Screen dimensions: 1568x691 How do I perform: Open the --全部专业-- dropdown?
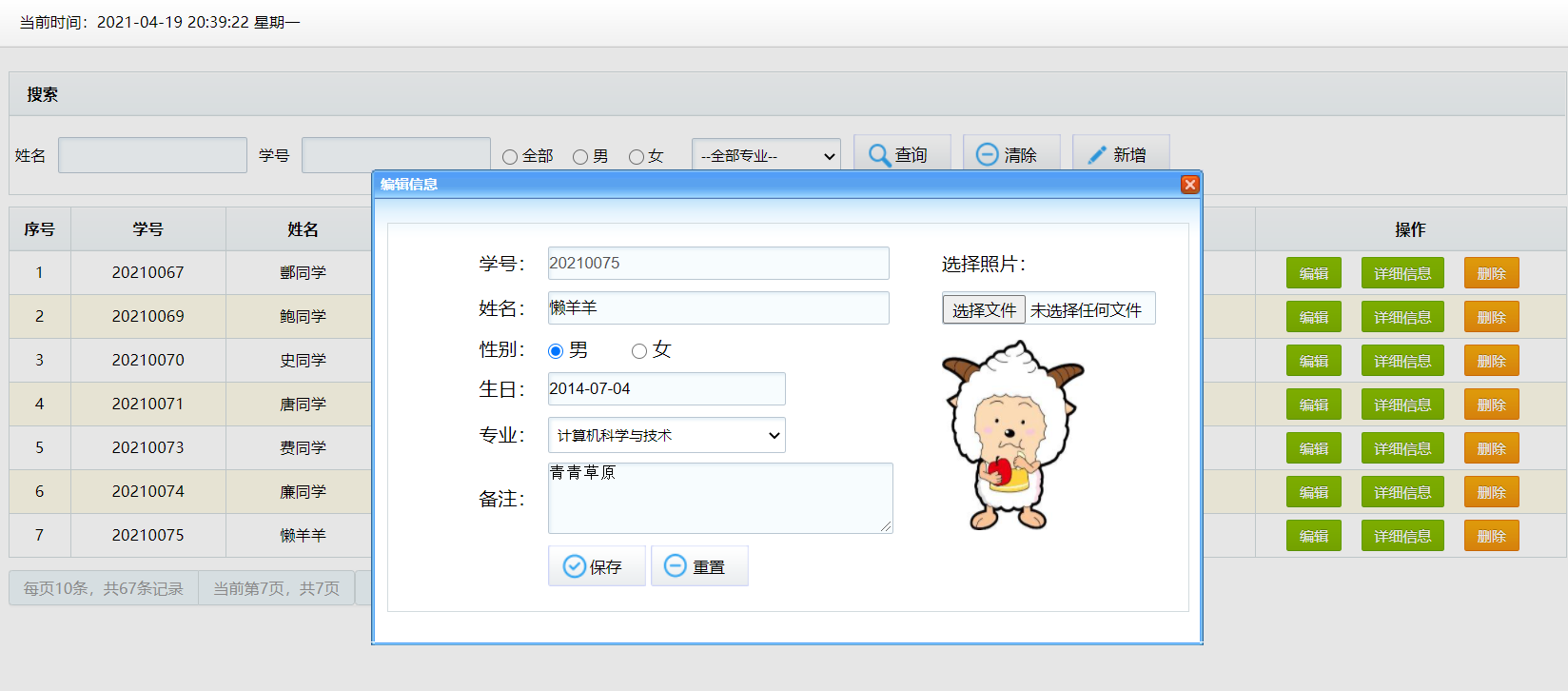[x=766, y=155]
